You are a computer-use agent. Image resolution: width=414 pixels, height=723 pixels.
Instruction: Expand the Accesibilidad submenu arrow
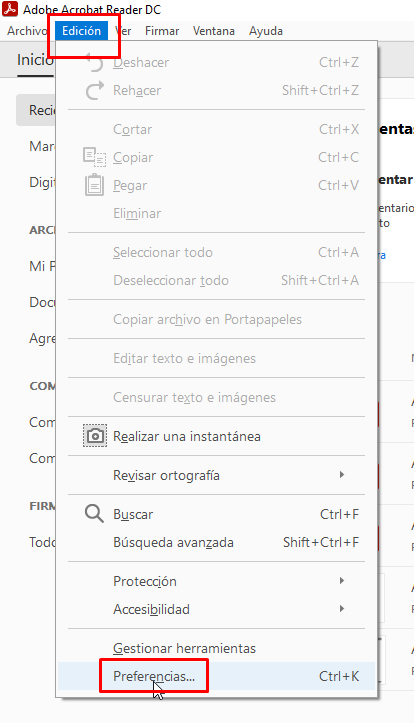pyautogui.click(x=342, y=609)
